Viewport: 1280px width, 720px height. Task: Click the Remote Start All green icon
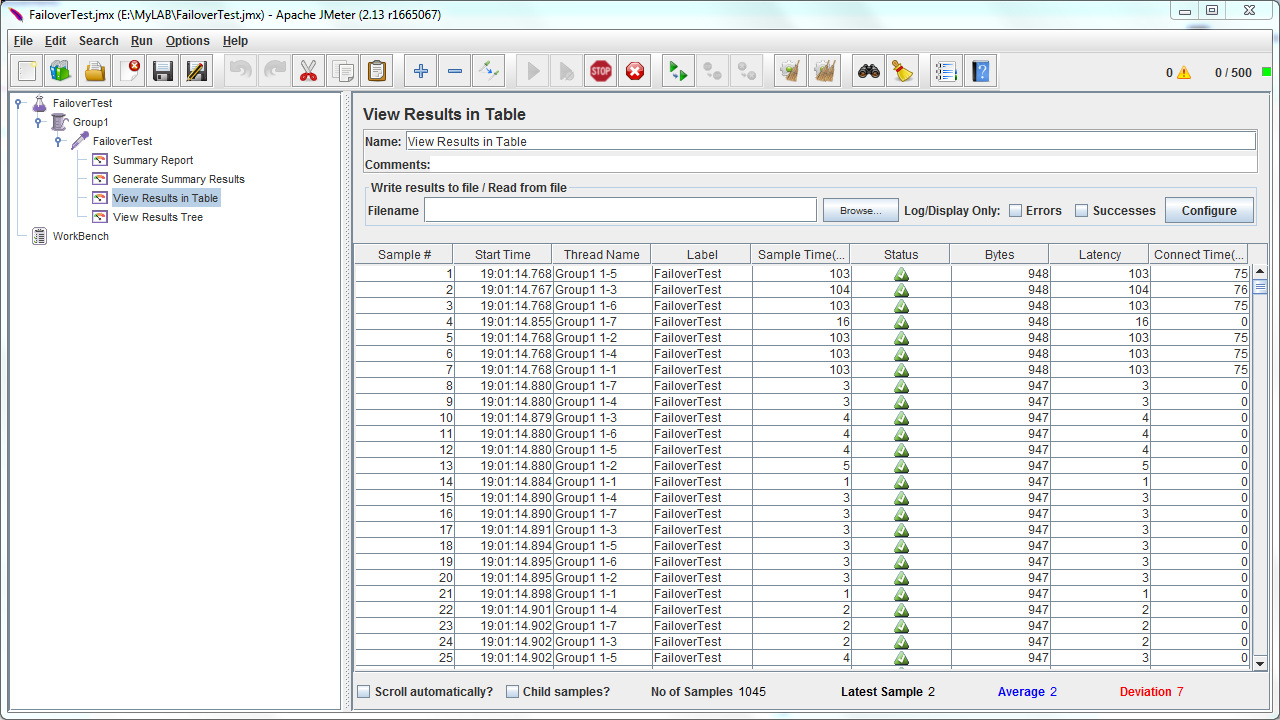pos(679,71)
